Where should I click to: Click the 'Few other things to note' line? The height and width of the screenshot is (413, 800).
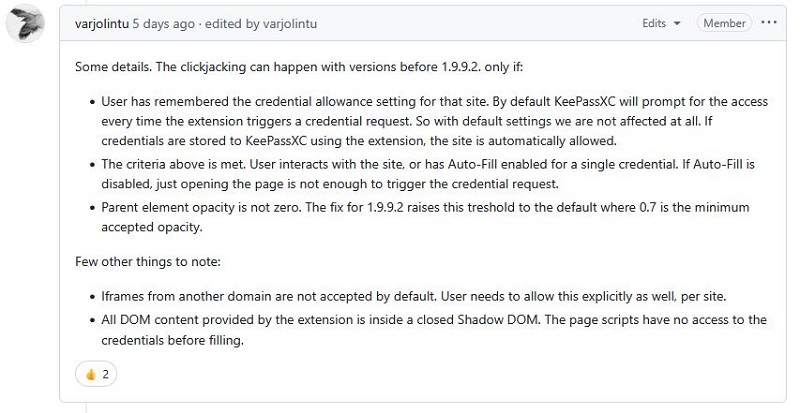(x=148, y=262)
